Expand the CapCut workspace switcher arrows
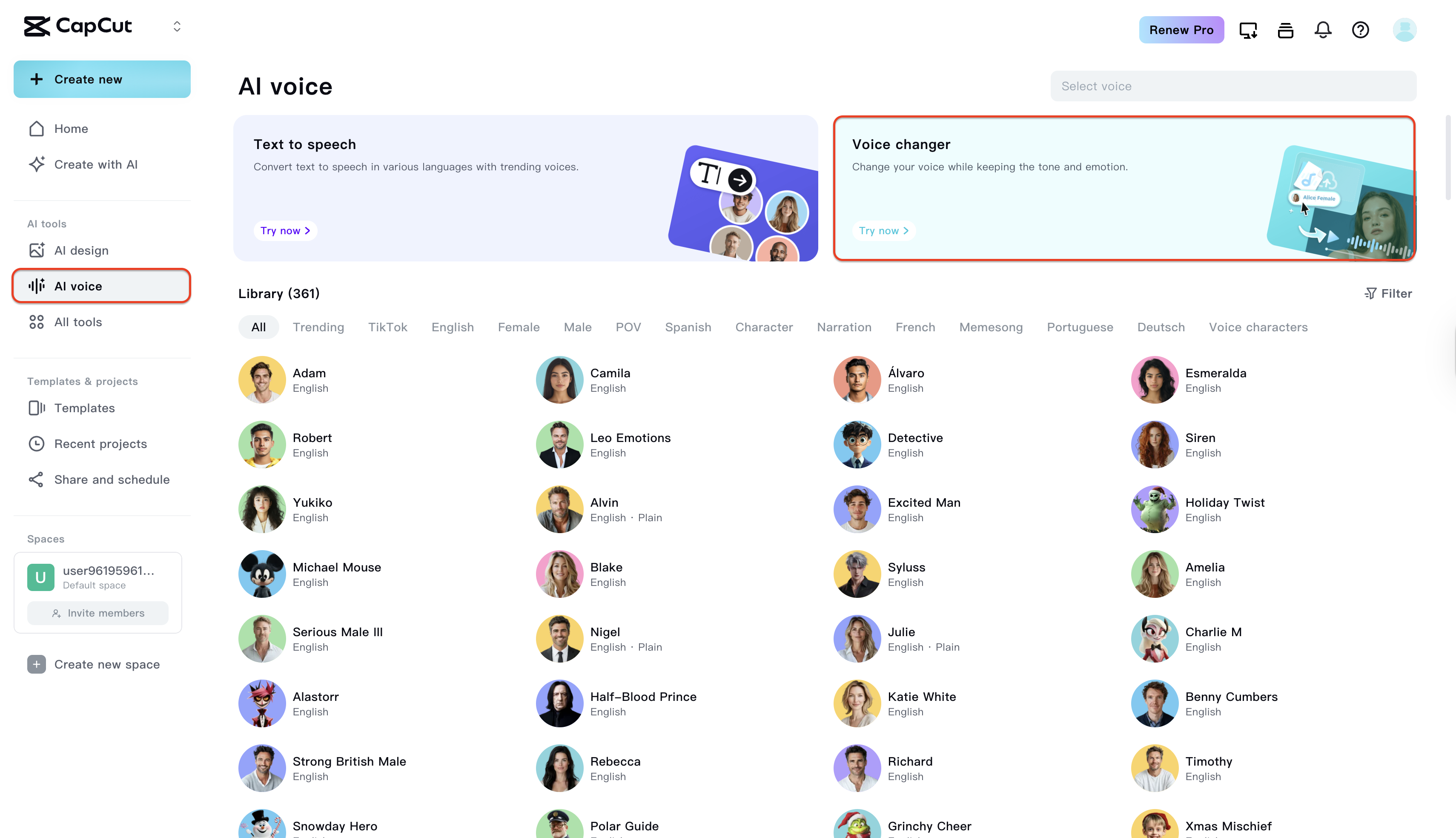1456x838 pixels. coord(177,26)
